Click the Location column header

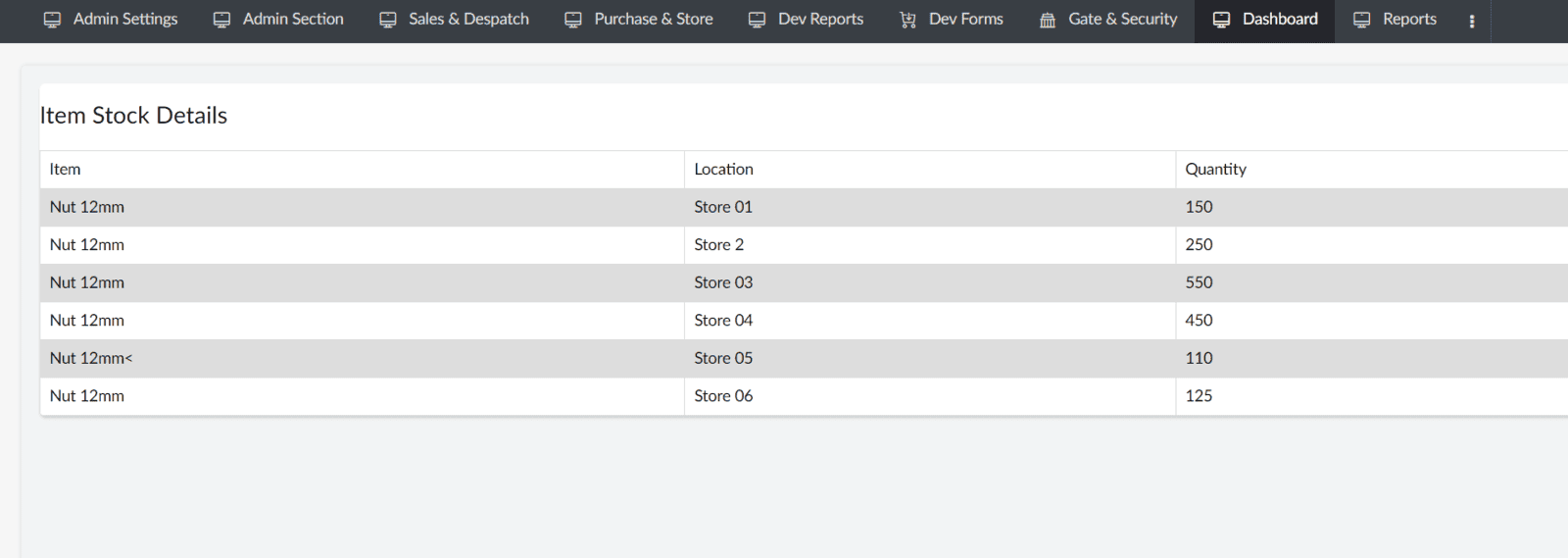[723, 169]
